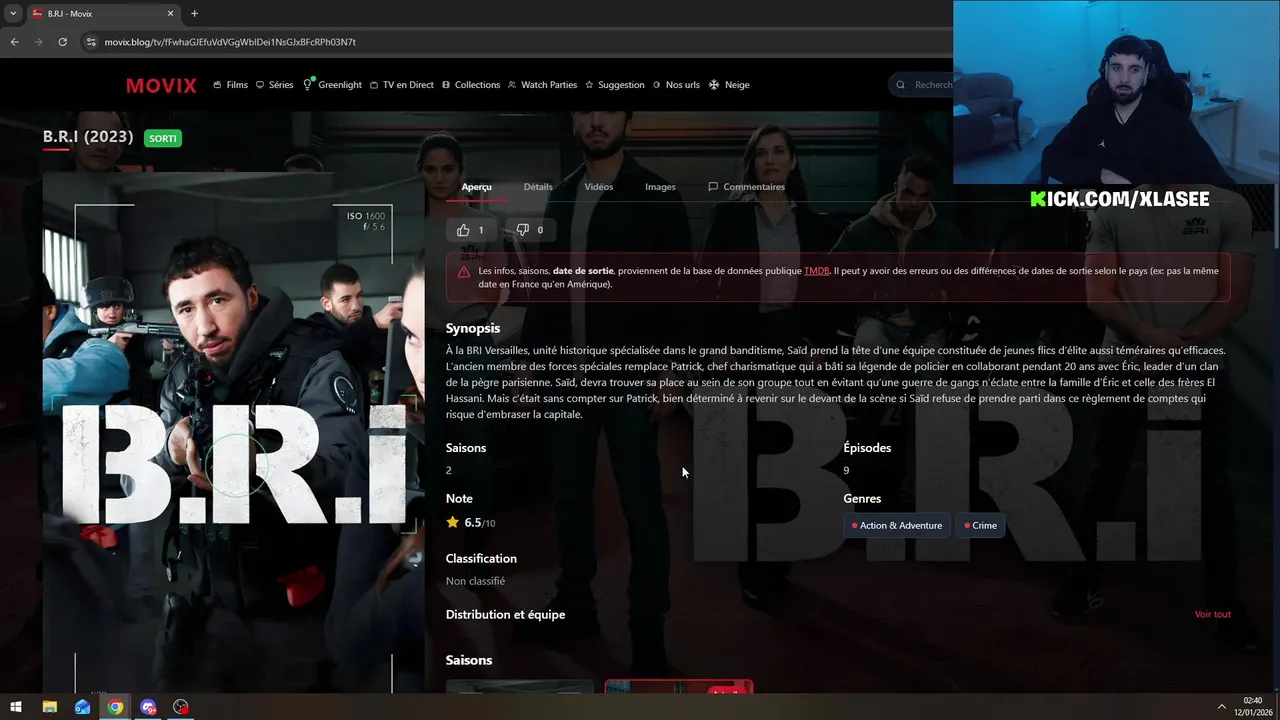Click Voir tout for cast
The width and height of the screenshot is (1280, 720).
pyautogui.click(x=1212, y=614)
